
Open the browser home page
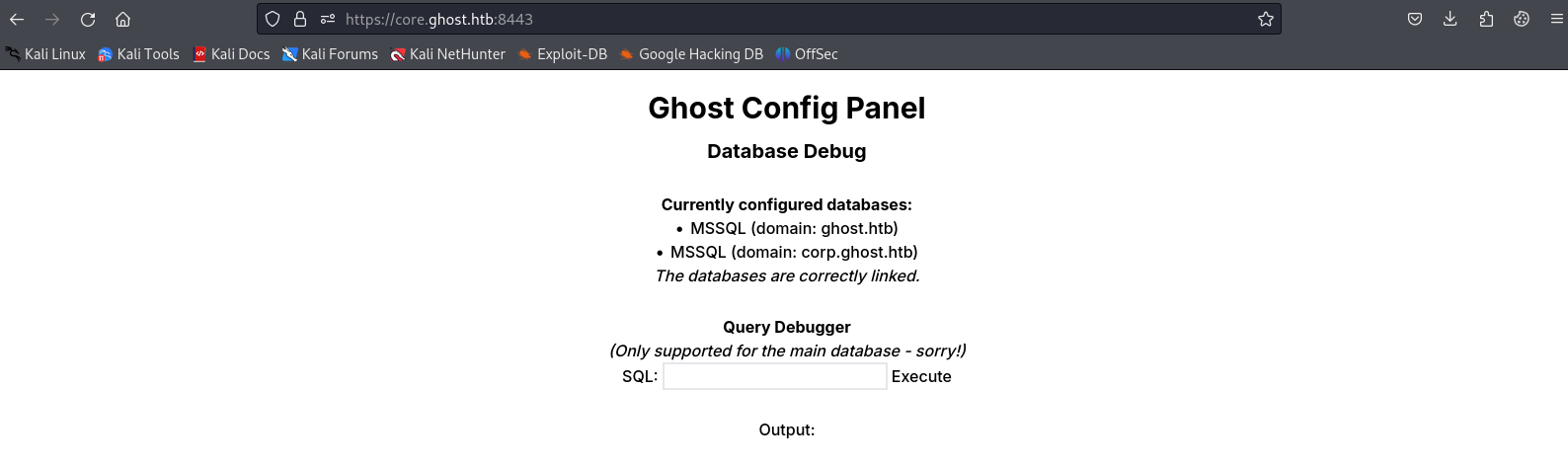[122, 19]
